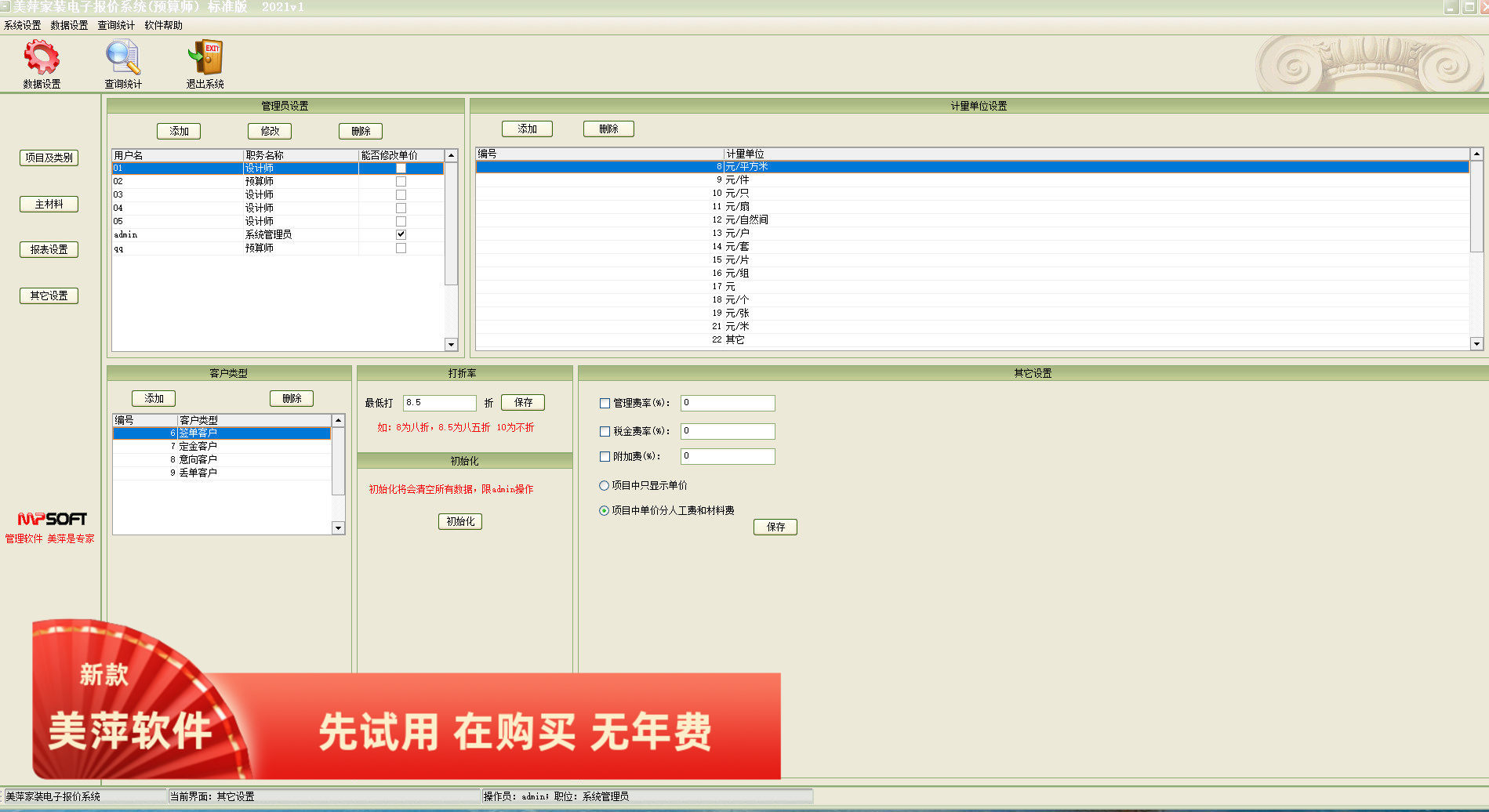Click the customer type list scroll-up arrow
This screenshot has width=1489, height=812.
338,421
